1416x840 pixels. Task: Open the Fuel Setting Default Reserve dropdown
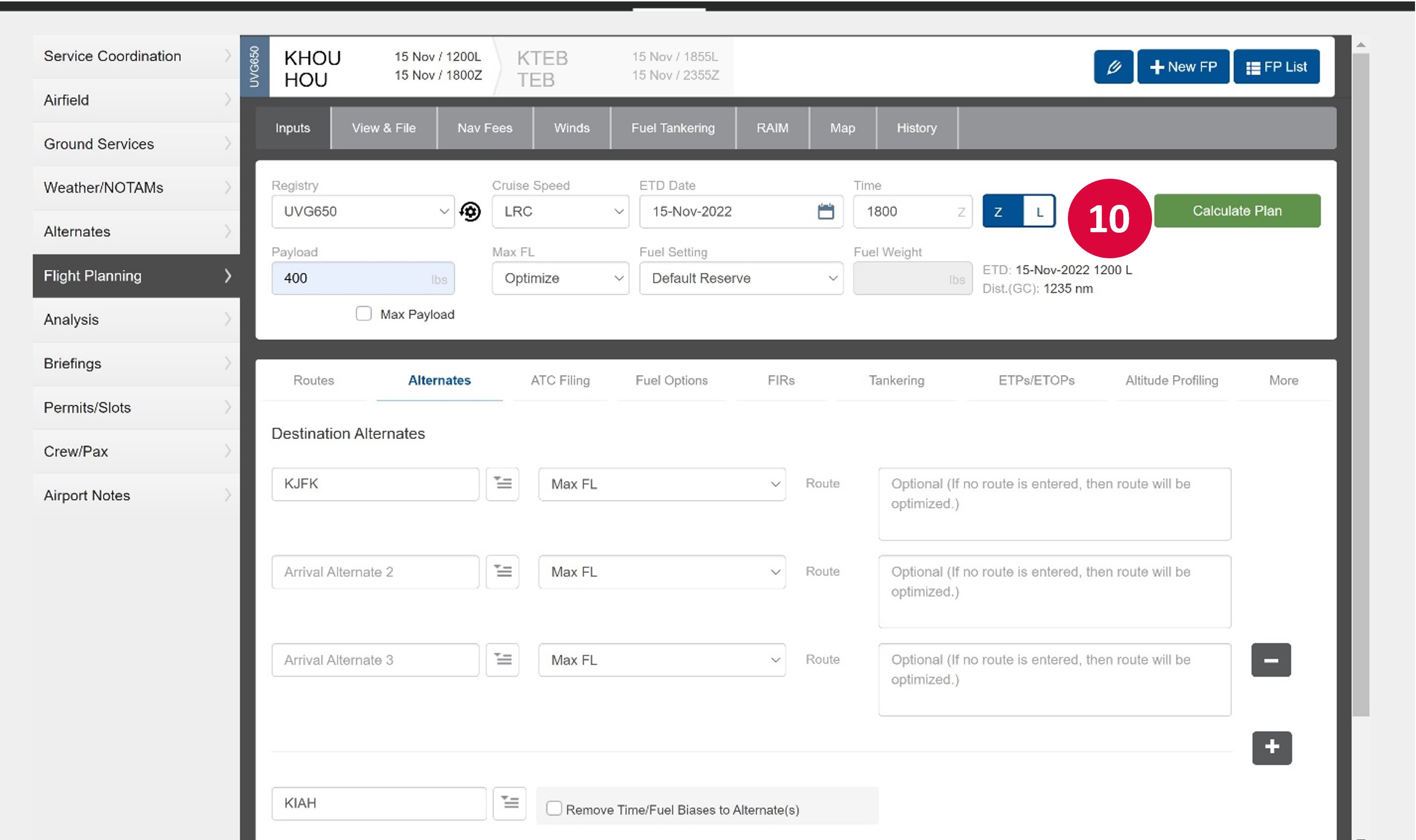click(741, 278)
